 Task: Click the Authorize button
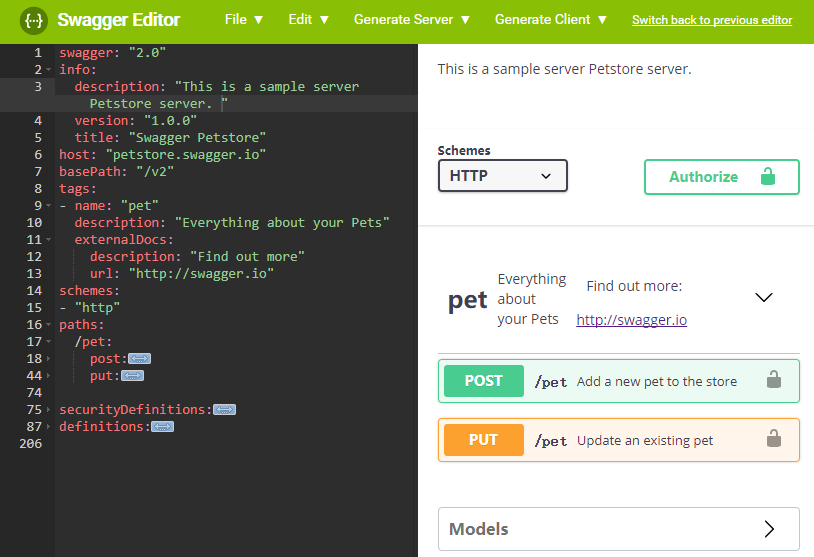[722, 177]
